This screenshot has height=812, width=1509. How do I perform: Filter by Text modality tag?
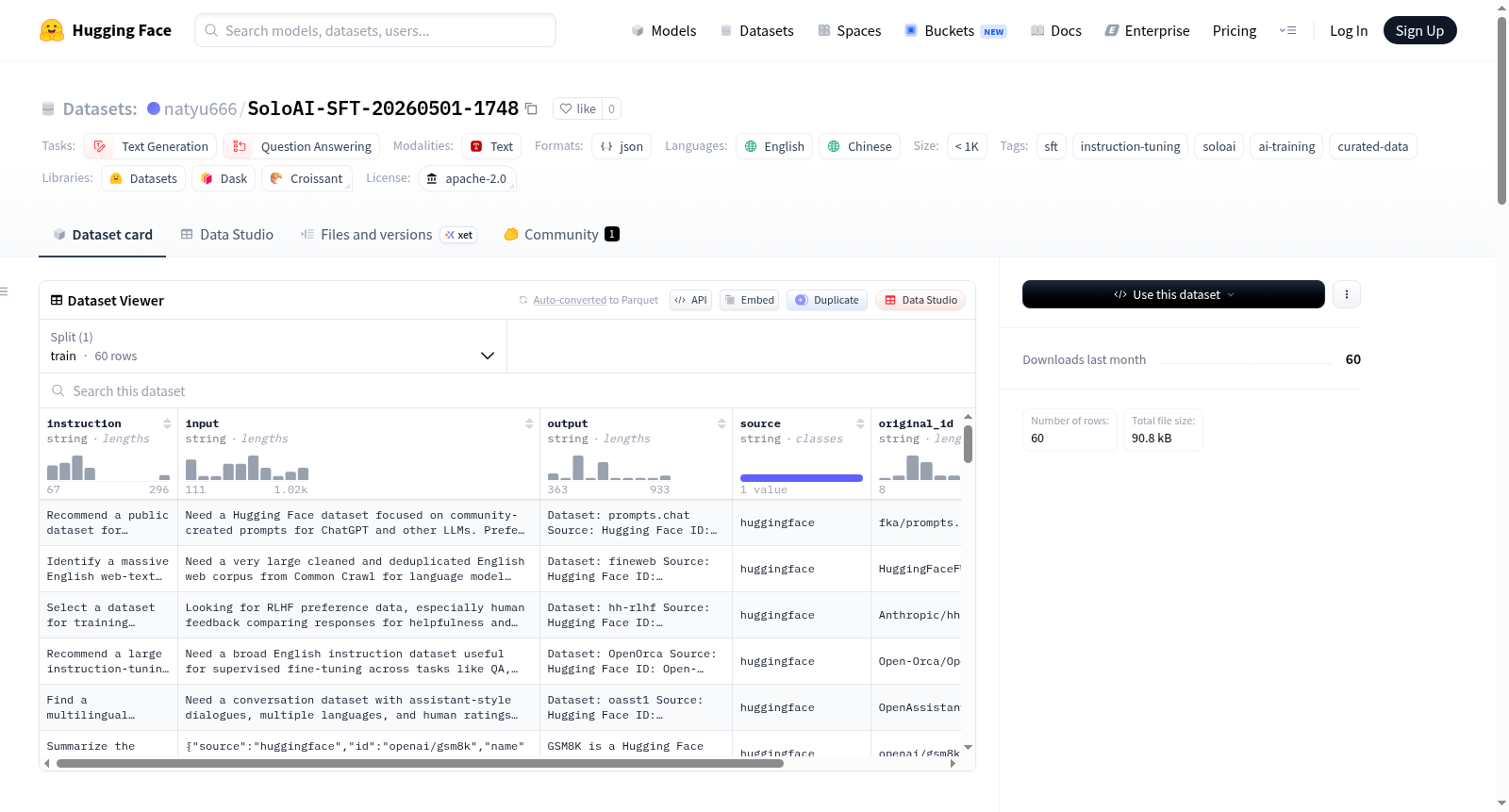[x=491, y=146]
